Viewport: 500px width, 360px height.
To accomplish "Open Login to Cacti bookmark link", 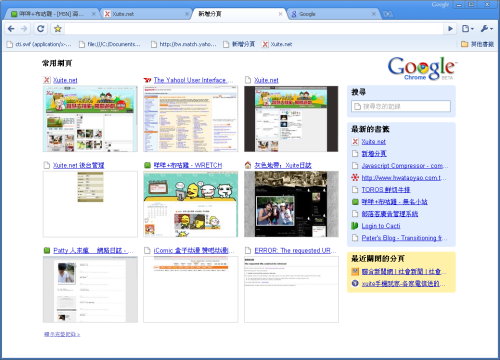I will pyautogui.click(x=381, y=226).
